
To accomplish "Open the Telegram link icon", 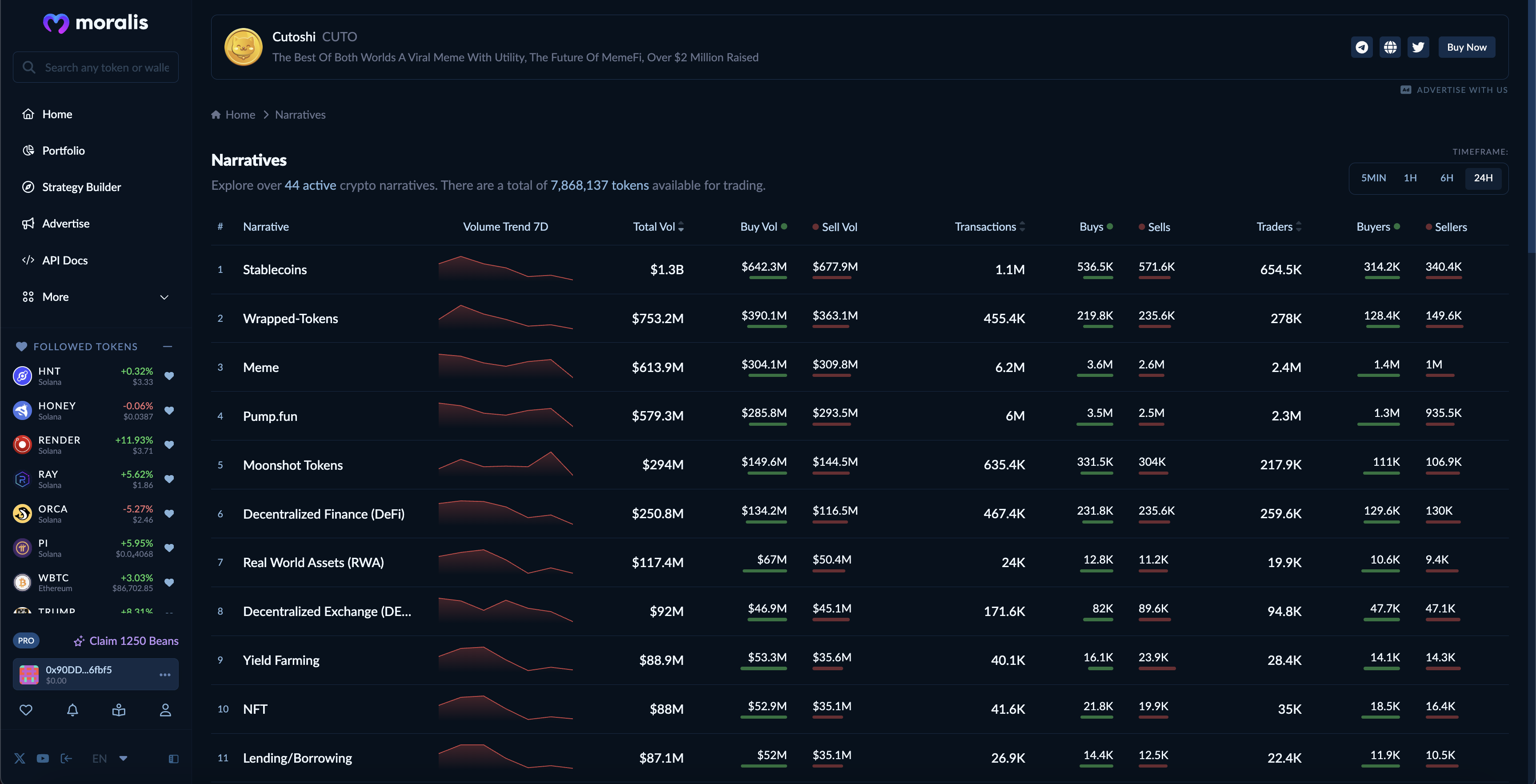I will [1361, 47].
